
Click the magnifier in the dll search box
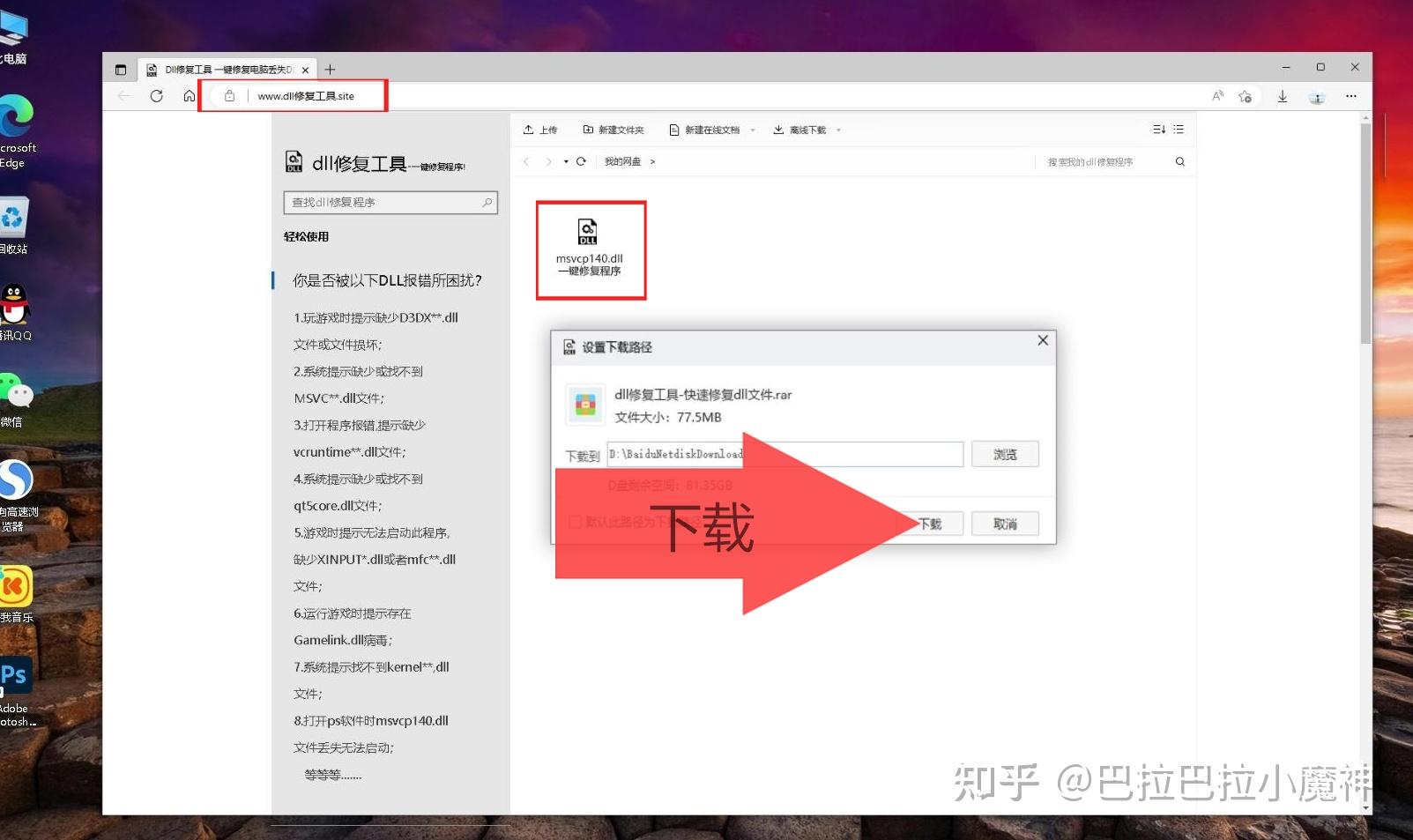(x=487, y=203)
